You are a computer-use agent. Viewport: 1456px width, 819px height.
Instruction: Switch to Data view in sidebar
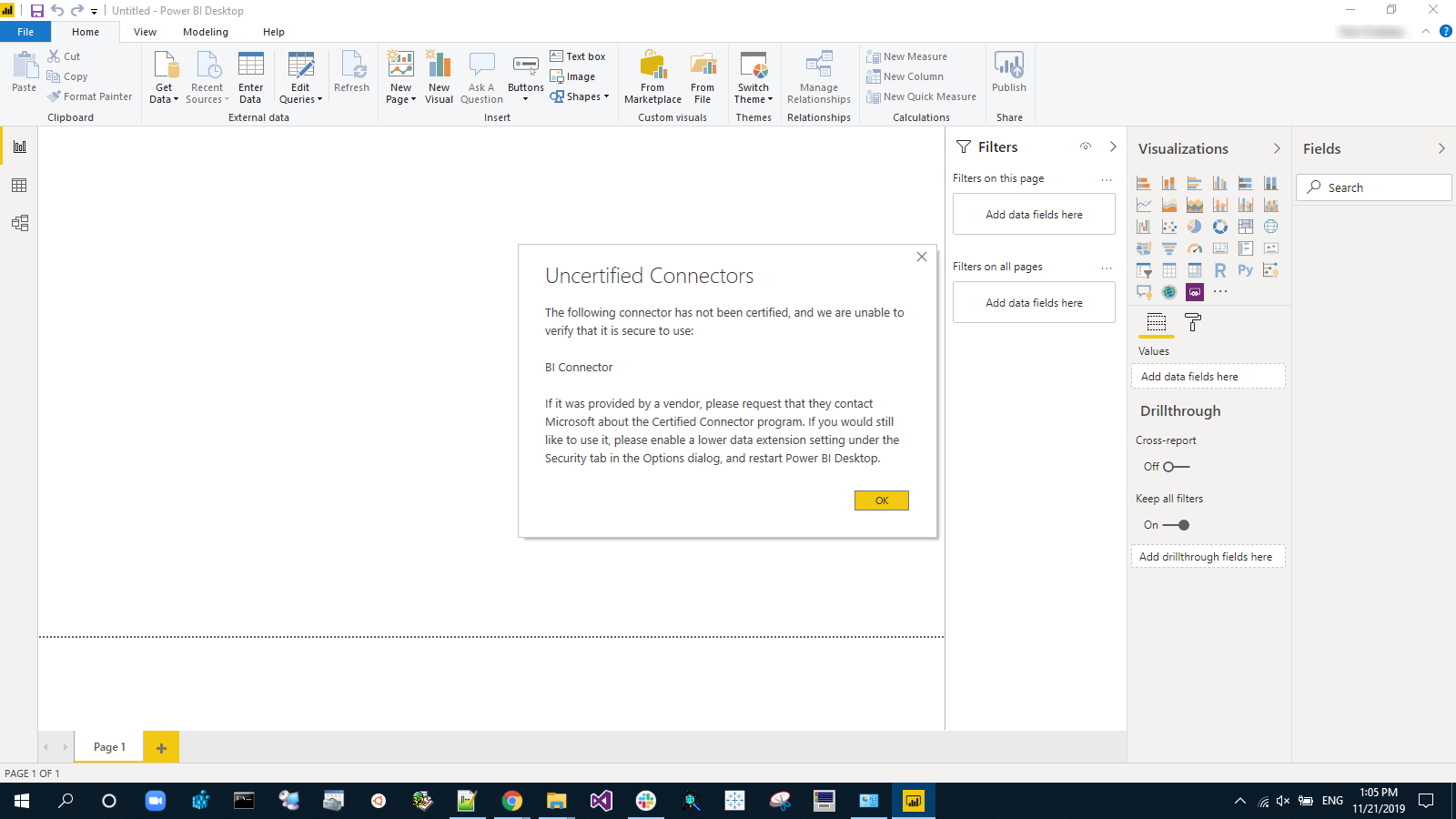coord(19,186)
